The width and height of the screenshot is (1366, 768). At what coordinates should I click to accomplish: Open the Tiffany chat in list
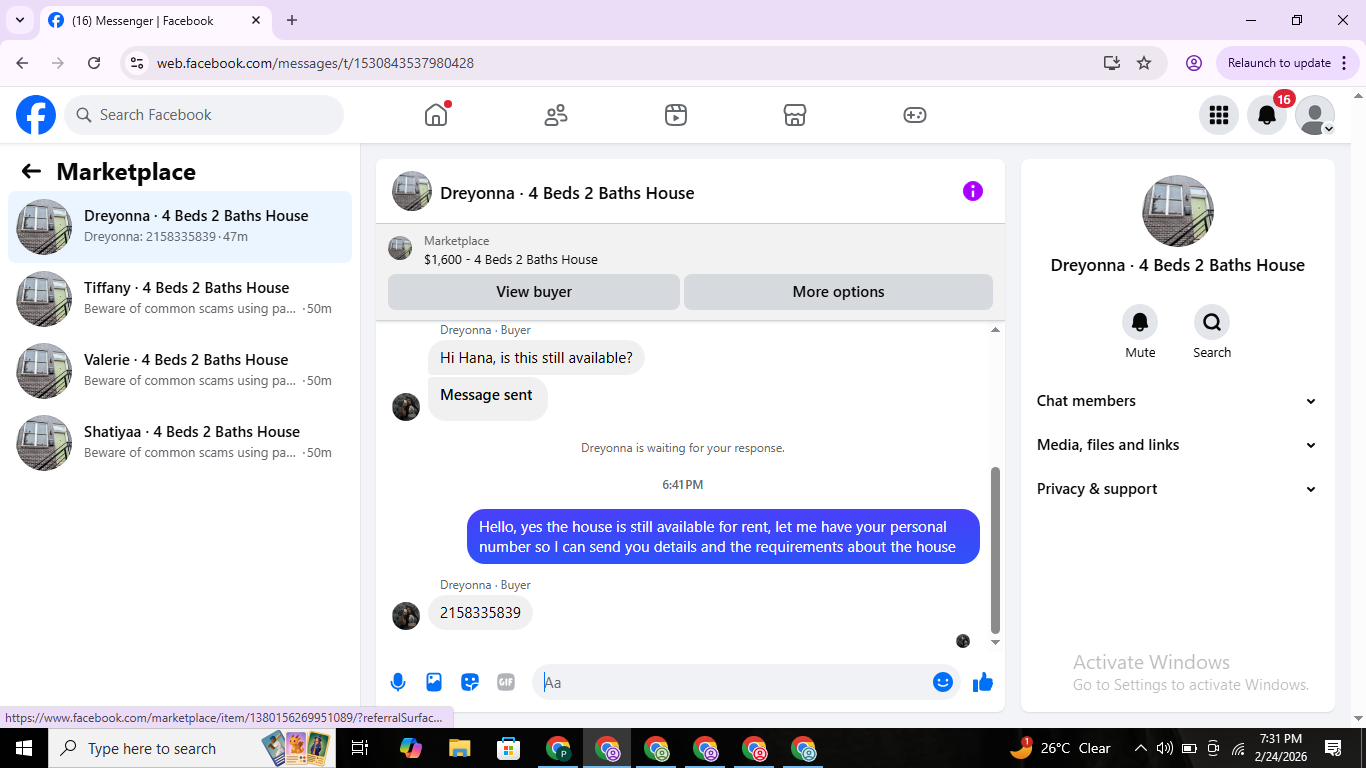point(180,299)
